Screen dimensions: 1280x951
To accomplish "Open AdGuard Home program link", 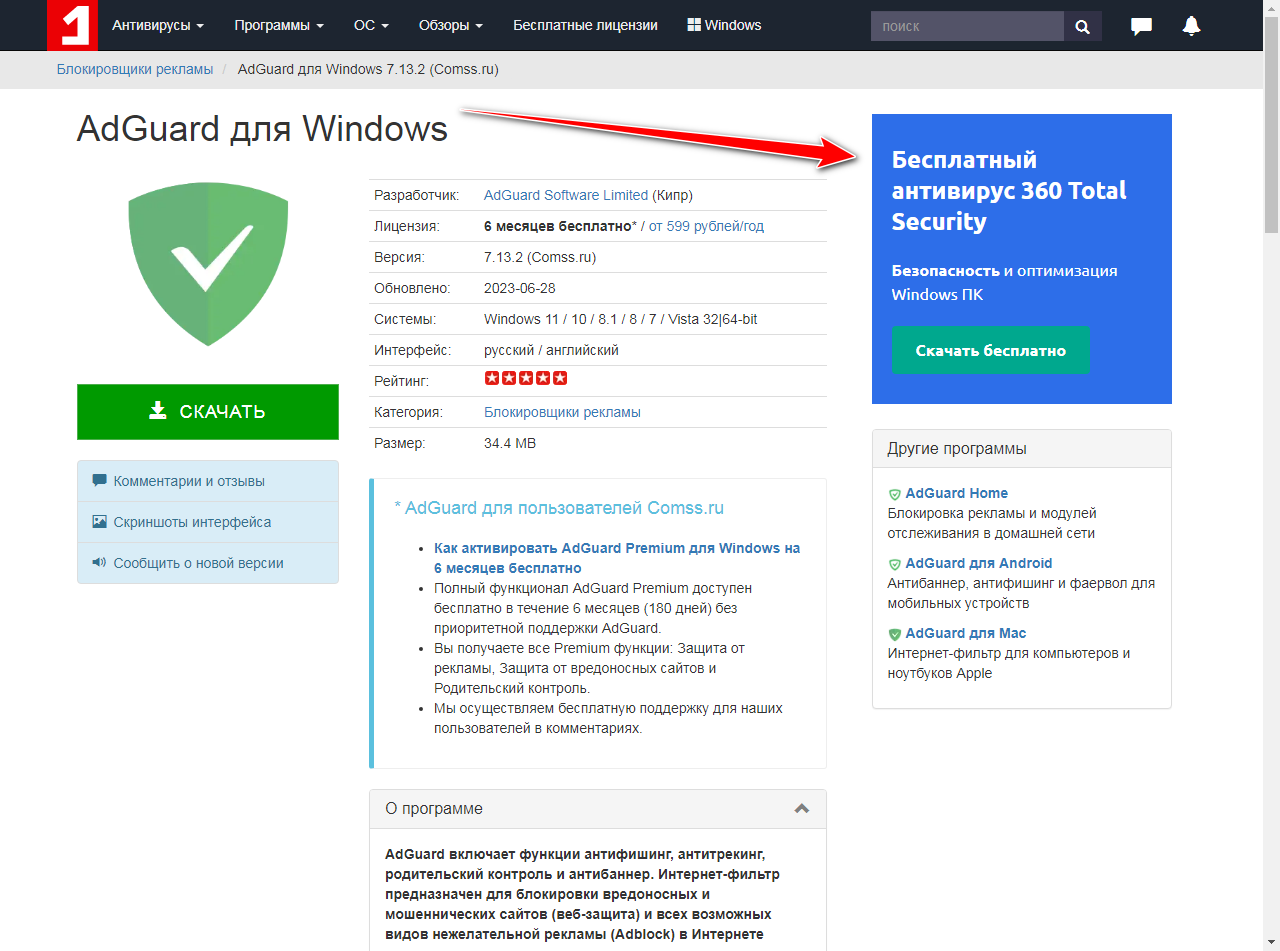I will (x=956, y=493).
